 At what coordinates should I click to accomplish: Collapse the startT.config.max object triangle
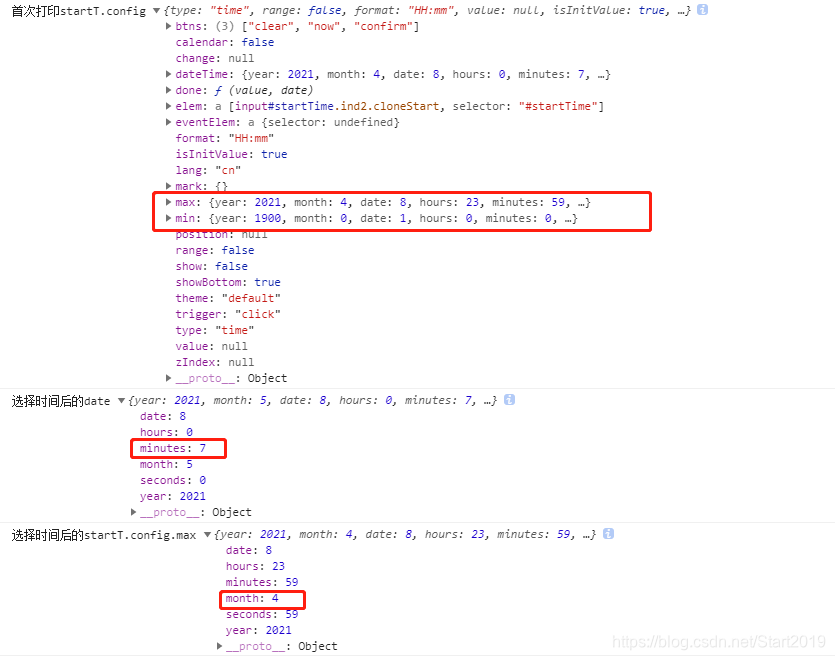(x=207, y=535)
